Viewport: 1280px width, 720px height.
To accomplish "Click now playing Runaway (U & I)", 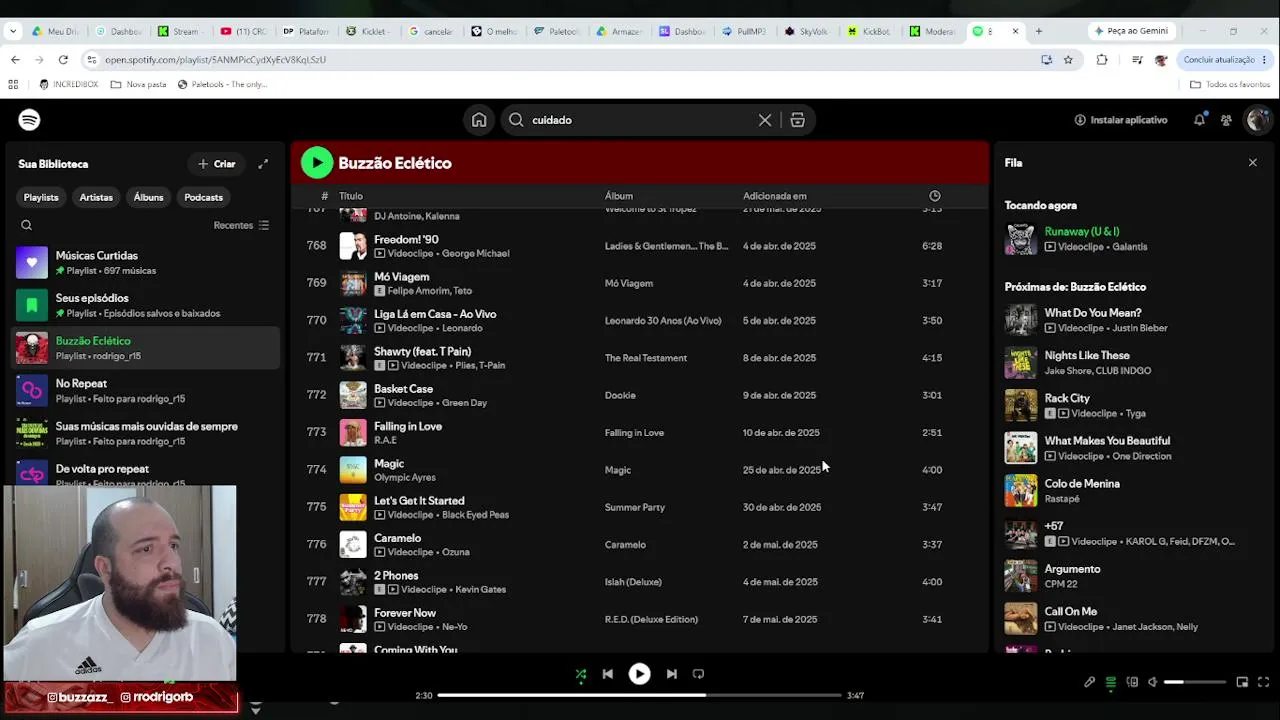I will tap(1082, 232).
